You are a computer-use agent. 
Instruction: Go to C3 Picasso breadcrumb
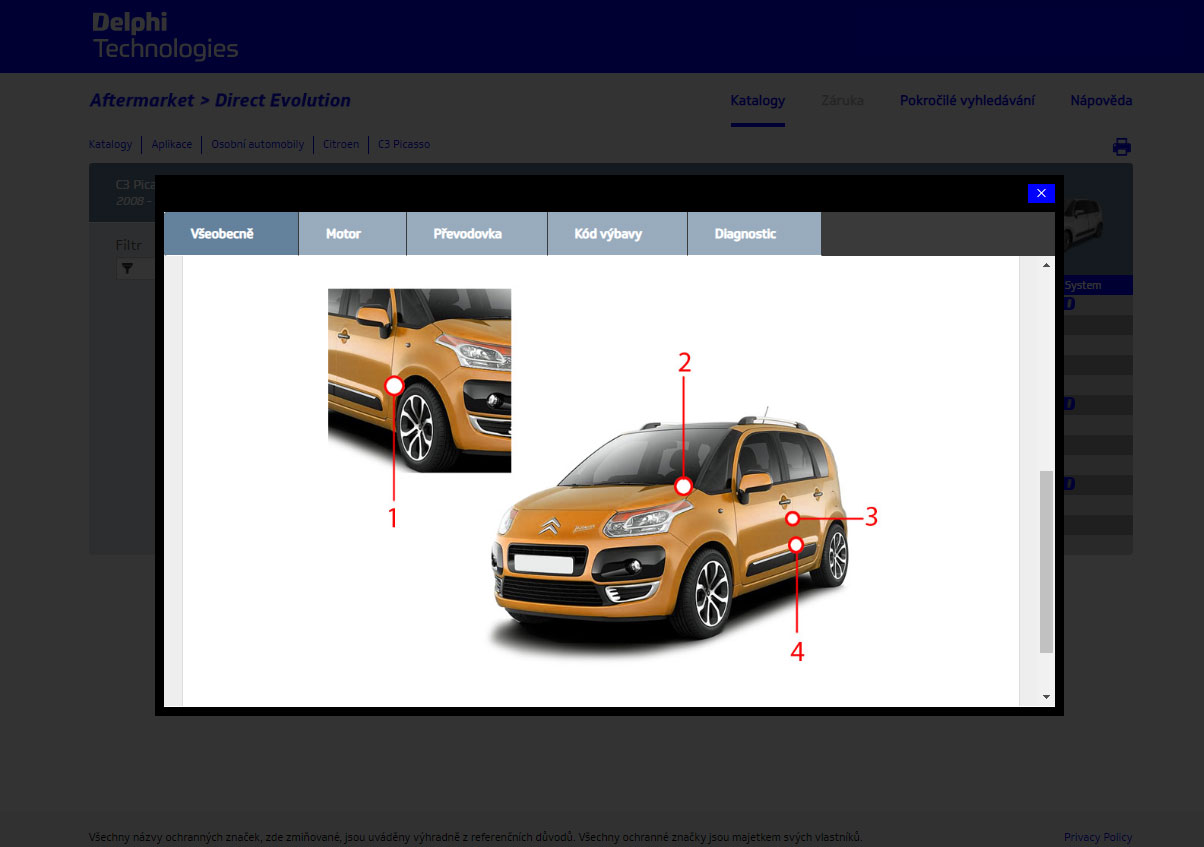coord(404,144)
